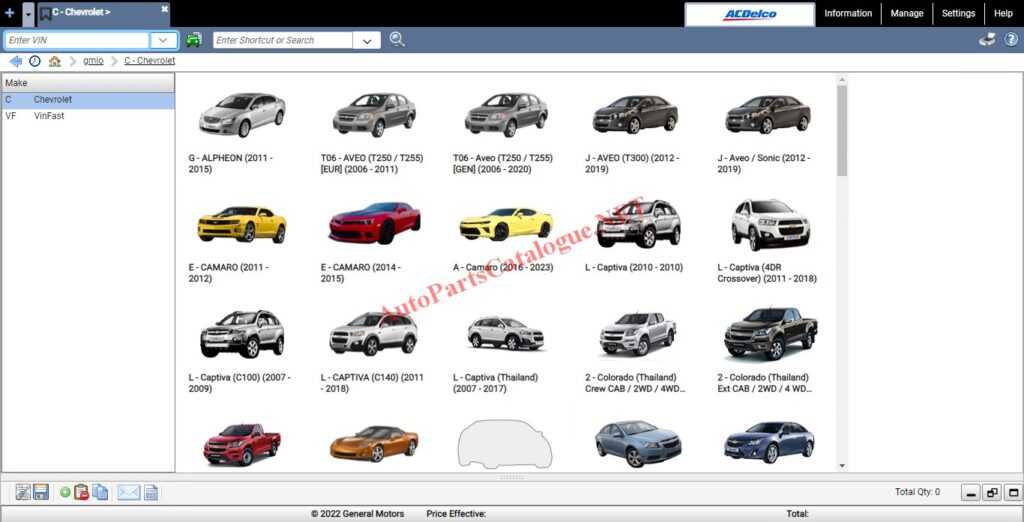
Task: Click the C - Chevrolet breadcrumb link
Action: coord(150,61)
